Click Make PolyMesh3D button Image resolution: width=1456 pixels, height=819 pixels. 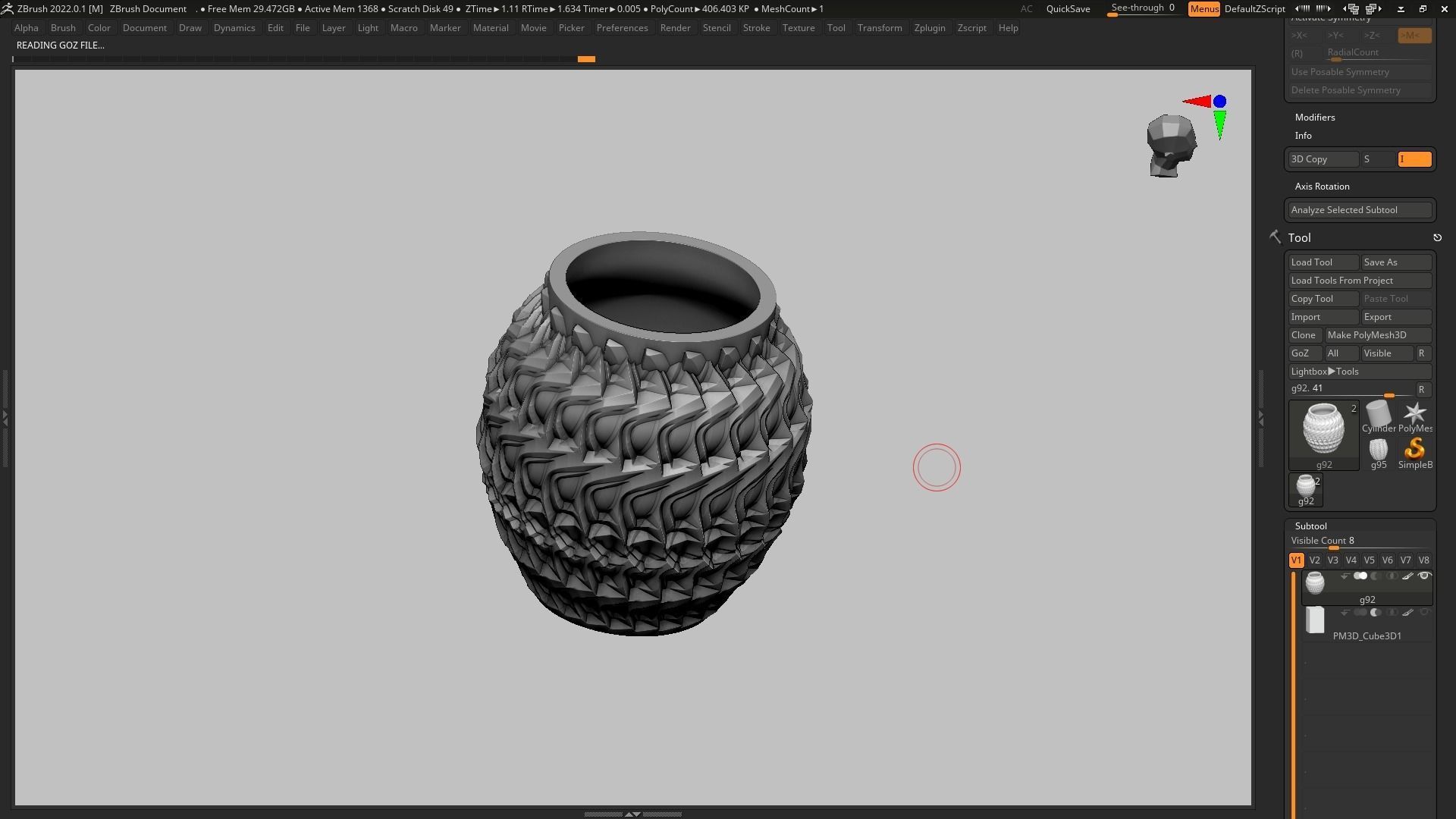(x=1378, y=335)
